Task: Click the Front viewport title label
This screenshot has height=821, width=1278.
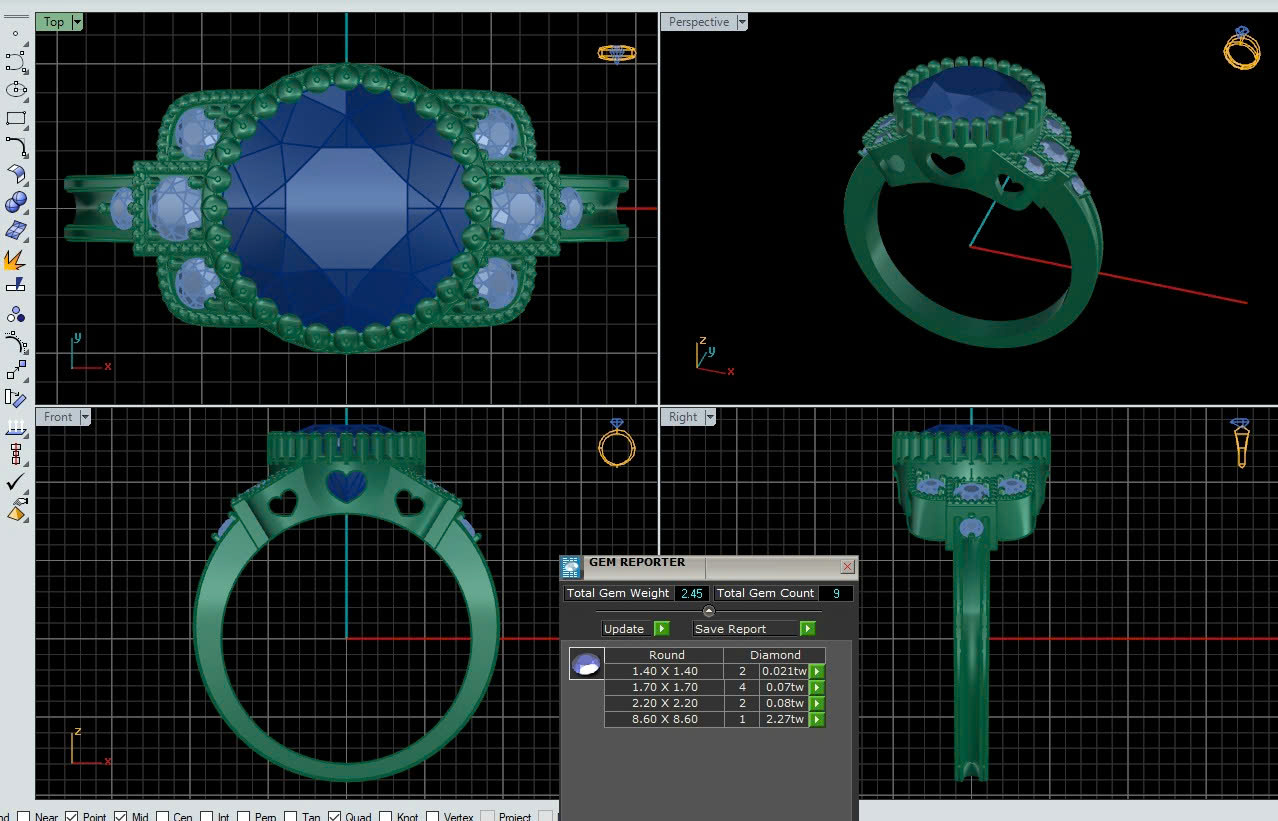Action: pos(58,417)
